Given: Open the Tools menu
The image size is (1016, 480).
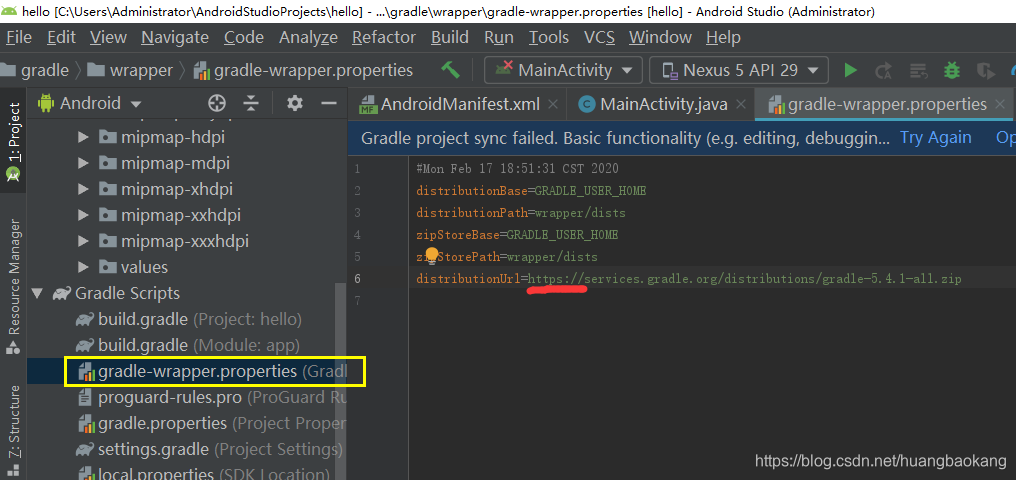Looking at the screenshot, I should (549, 38).
